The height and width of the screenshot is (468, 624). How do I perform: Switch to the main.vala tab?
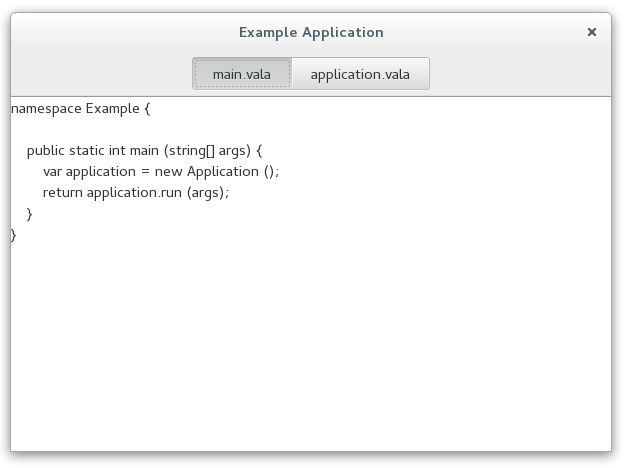(x=242, y=74)
